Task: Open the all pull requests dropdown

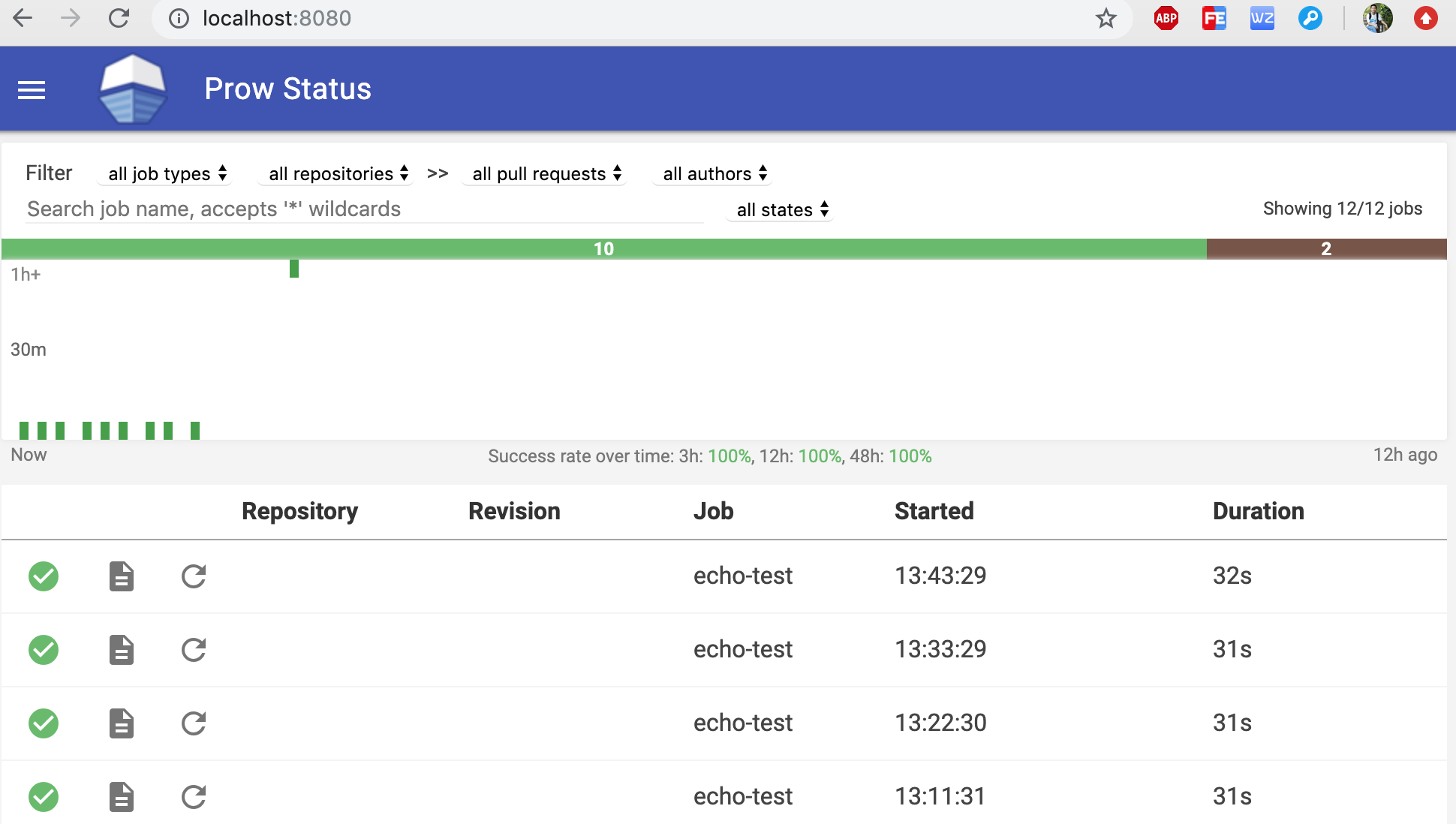Action: point(546,174)
